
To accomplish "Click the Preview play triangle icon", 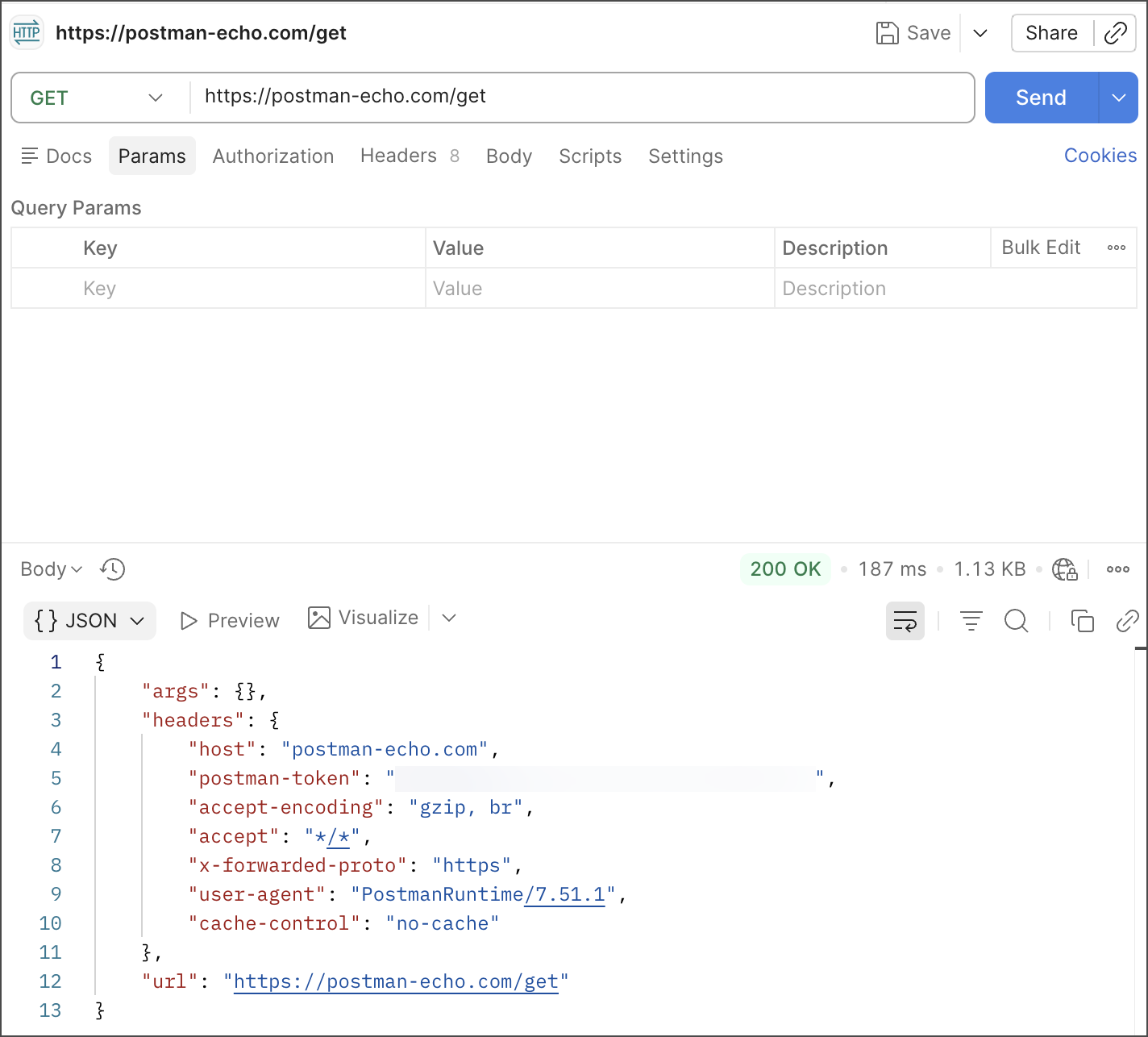I will click(189, 621).
